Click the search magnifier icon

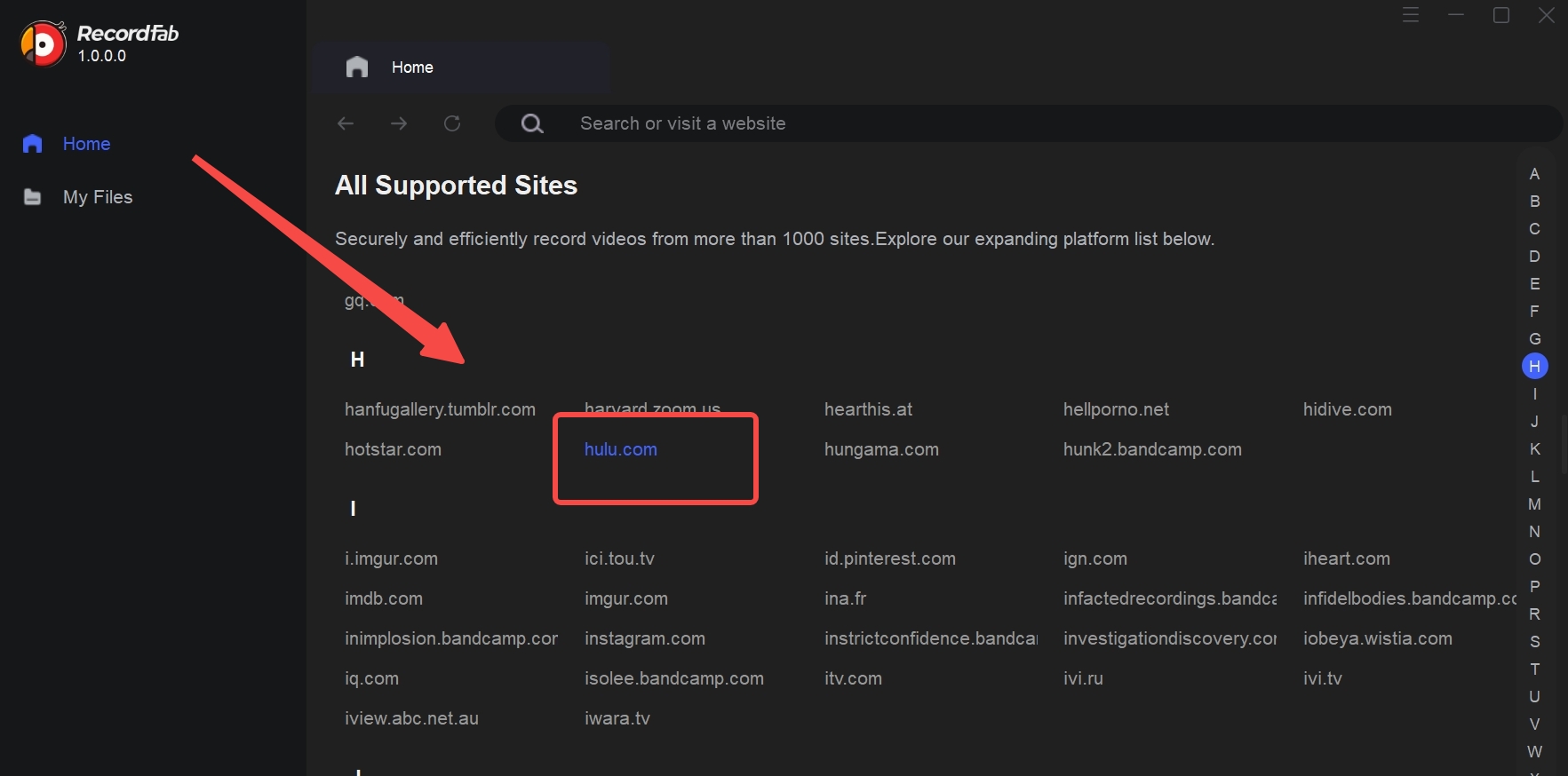point(532,123)
